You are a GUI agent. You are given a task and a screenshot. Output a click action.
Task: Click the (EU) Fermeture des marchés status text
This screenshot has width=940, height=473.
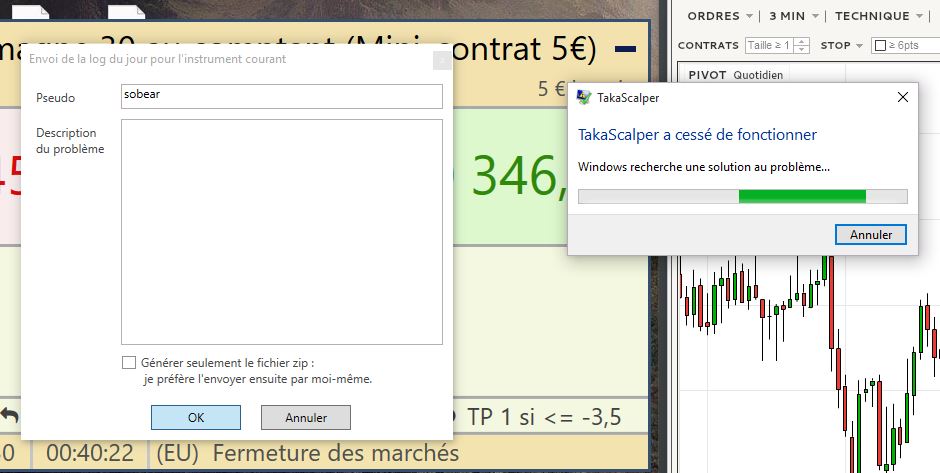pyautogui.click(x=308, y=453)
